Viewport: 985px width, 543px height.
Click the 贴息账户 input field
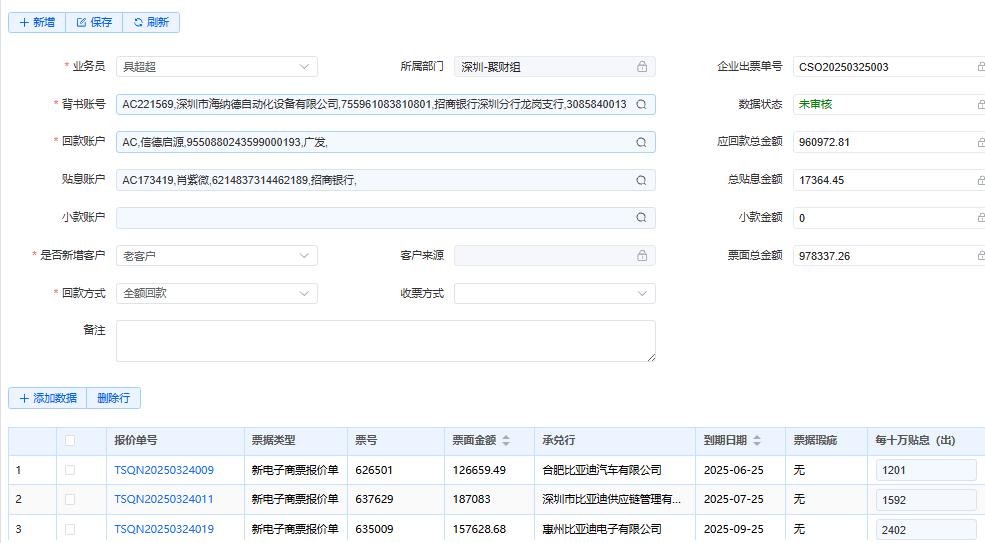point(386,180)
